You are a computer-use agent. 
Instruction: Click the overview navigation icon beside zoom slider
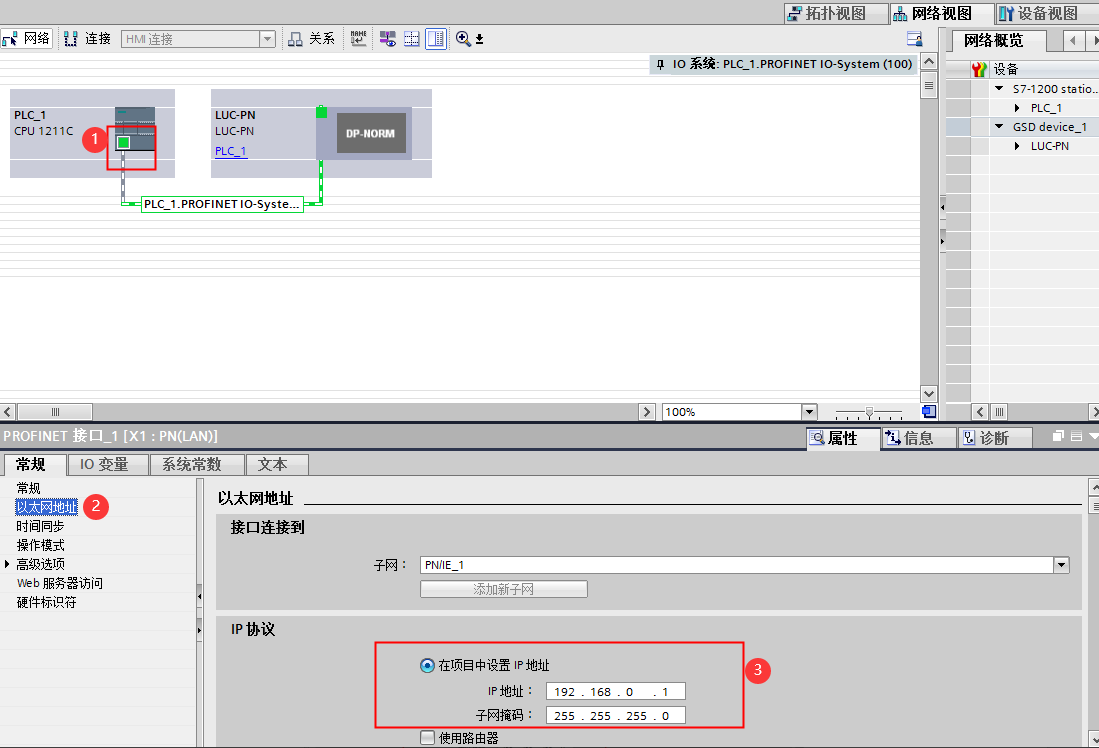(x=929, y=411)
